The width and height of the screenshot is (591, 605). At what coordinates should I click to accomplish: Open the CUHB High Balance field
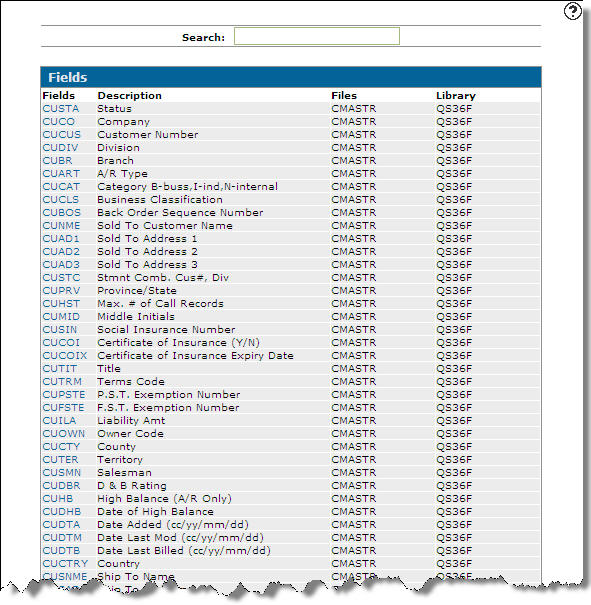tap(57, 499)
